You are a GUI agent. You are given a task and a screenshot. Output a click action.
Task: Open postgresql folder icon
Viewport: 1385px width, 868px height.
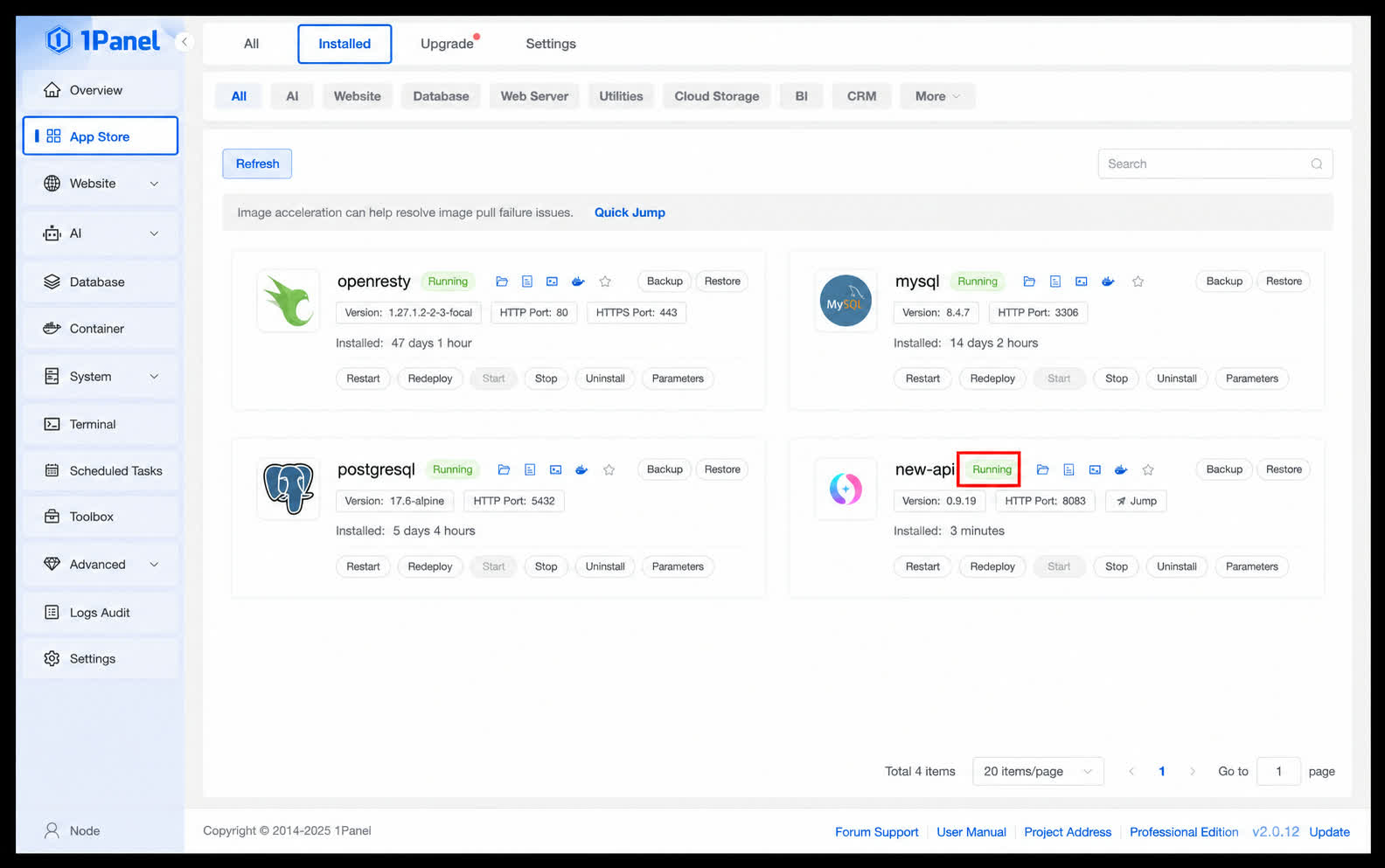point(504,469)
